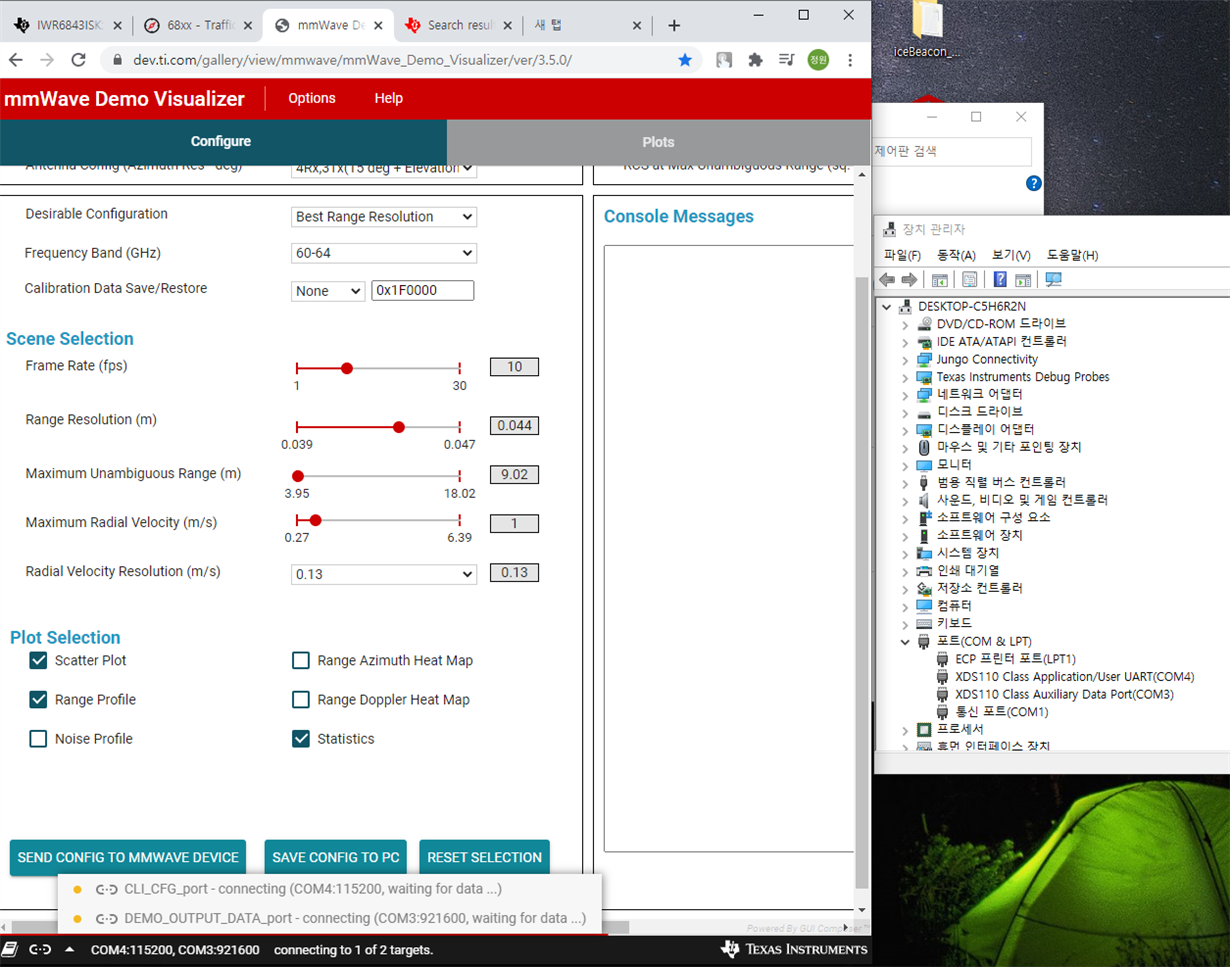Open the Chrome profile avatar
Image resolution: width=1230 pixels, height=967 pixels.
pyautogui.click(x=818, y=60)
